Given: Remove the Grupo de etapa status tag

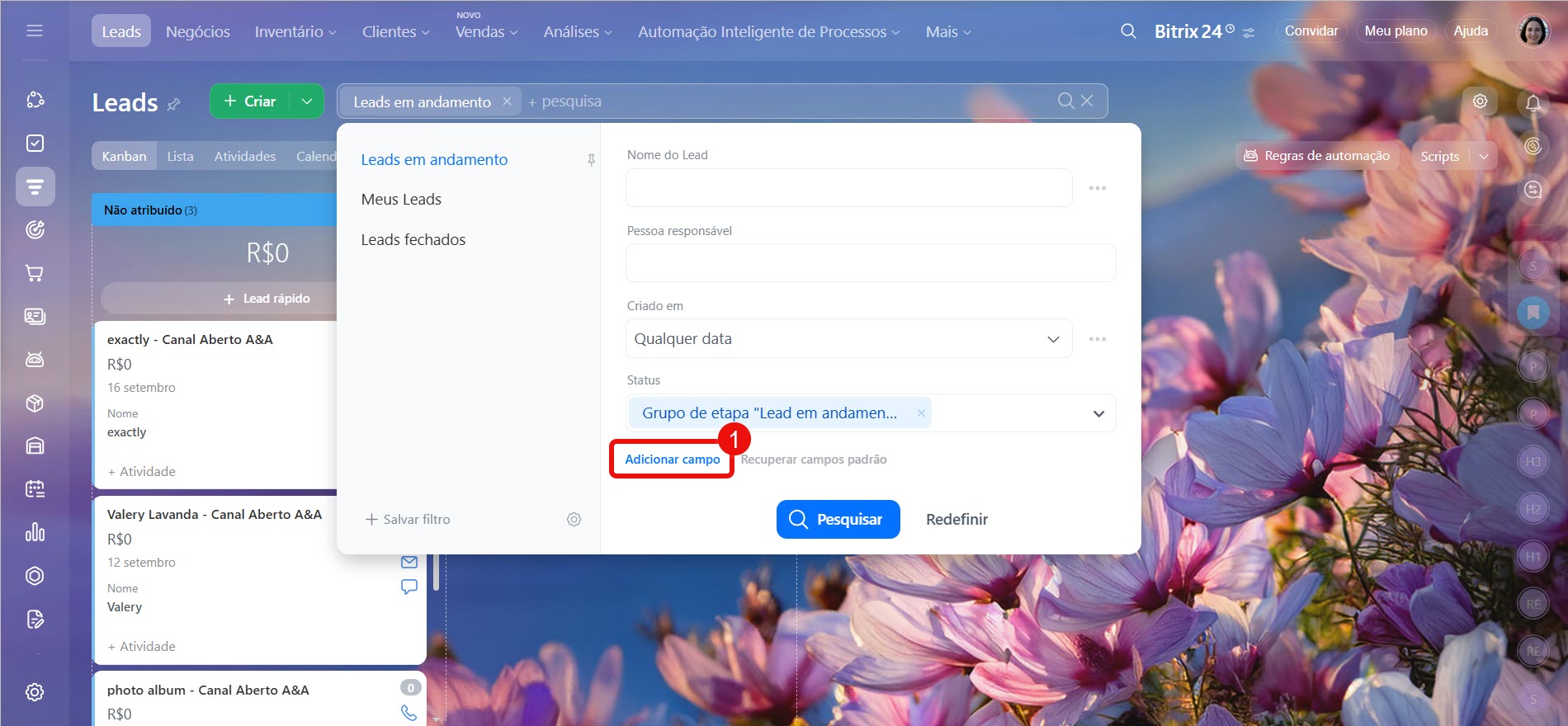Looking at the screenshot, I should (921, 412).
